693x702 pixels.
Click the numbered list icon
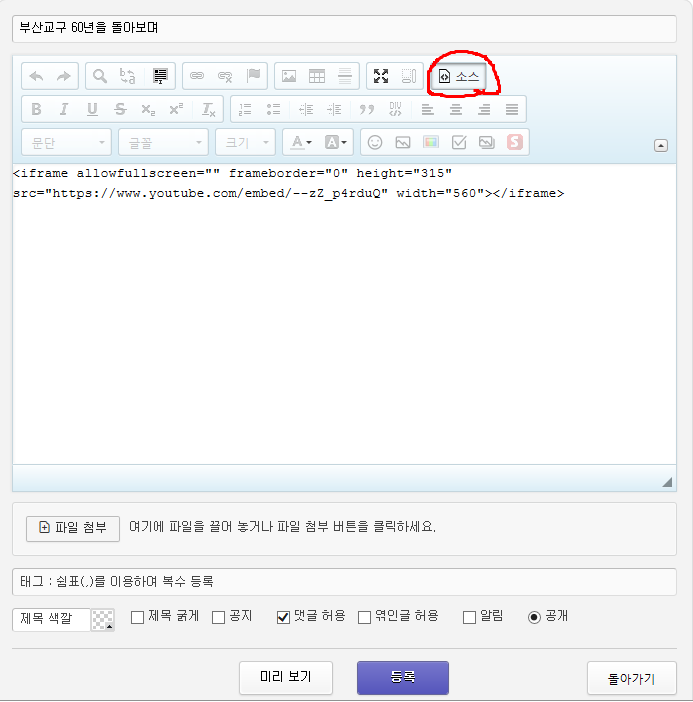click(245, 109)
